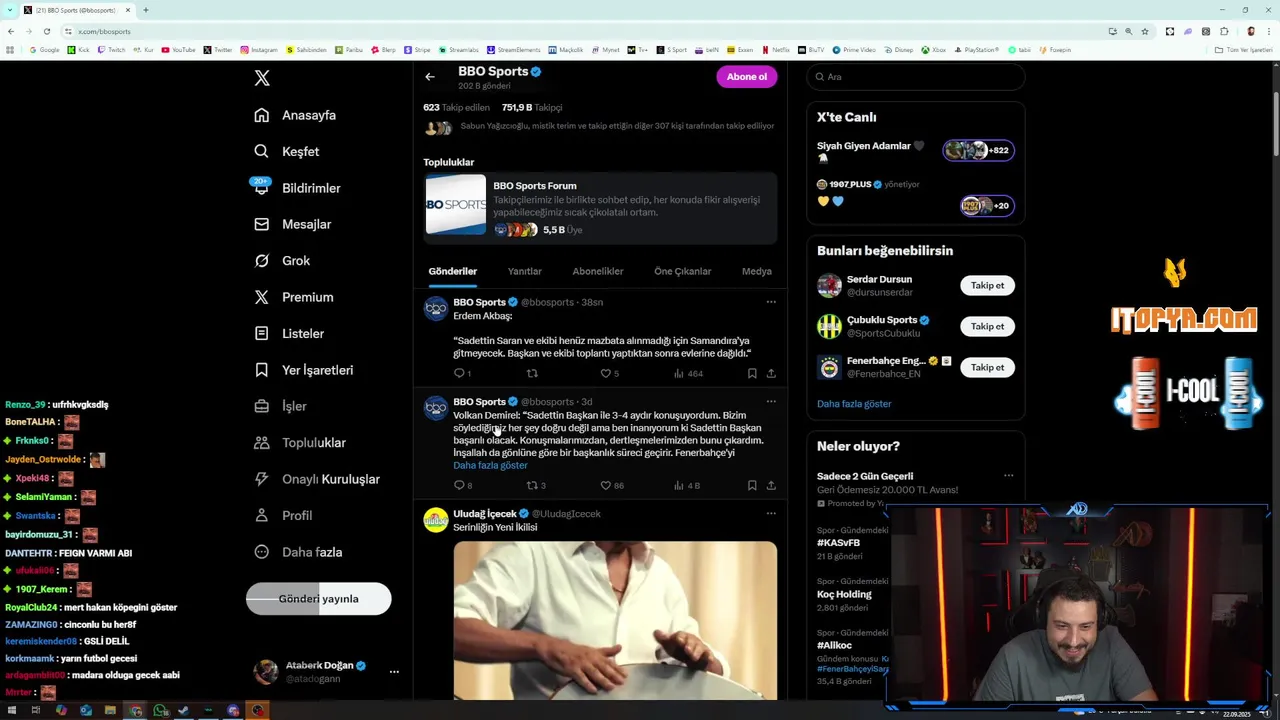Follow Çubuklu Sports with Takip et
This screenshot has width=1280, height=720.
tap(987, 326)
